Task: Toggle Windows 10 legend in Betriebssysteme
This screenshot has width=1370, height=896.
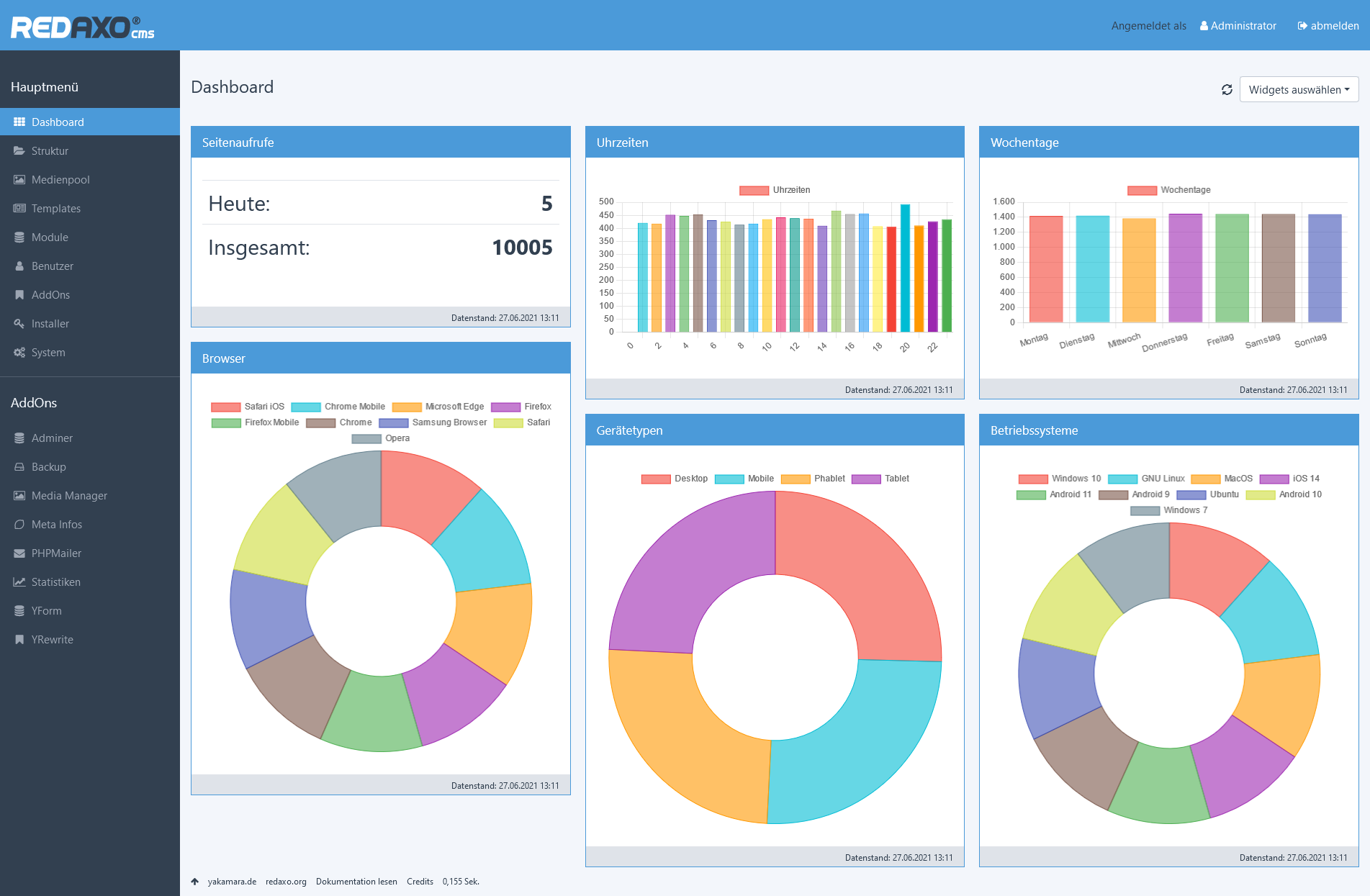Action: point(1060,479)
